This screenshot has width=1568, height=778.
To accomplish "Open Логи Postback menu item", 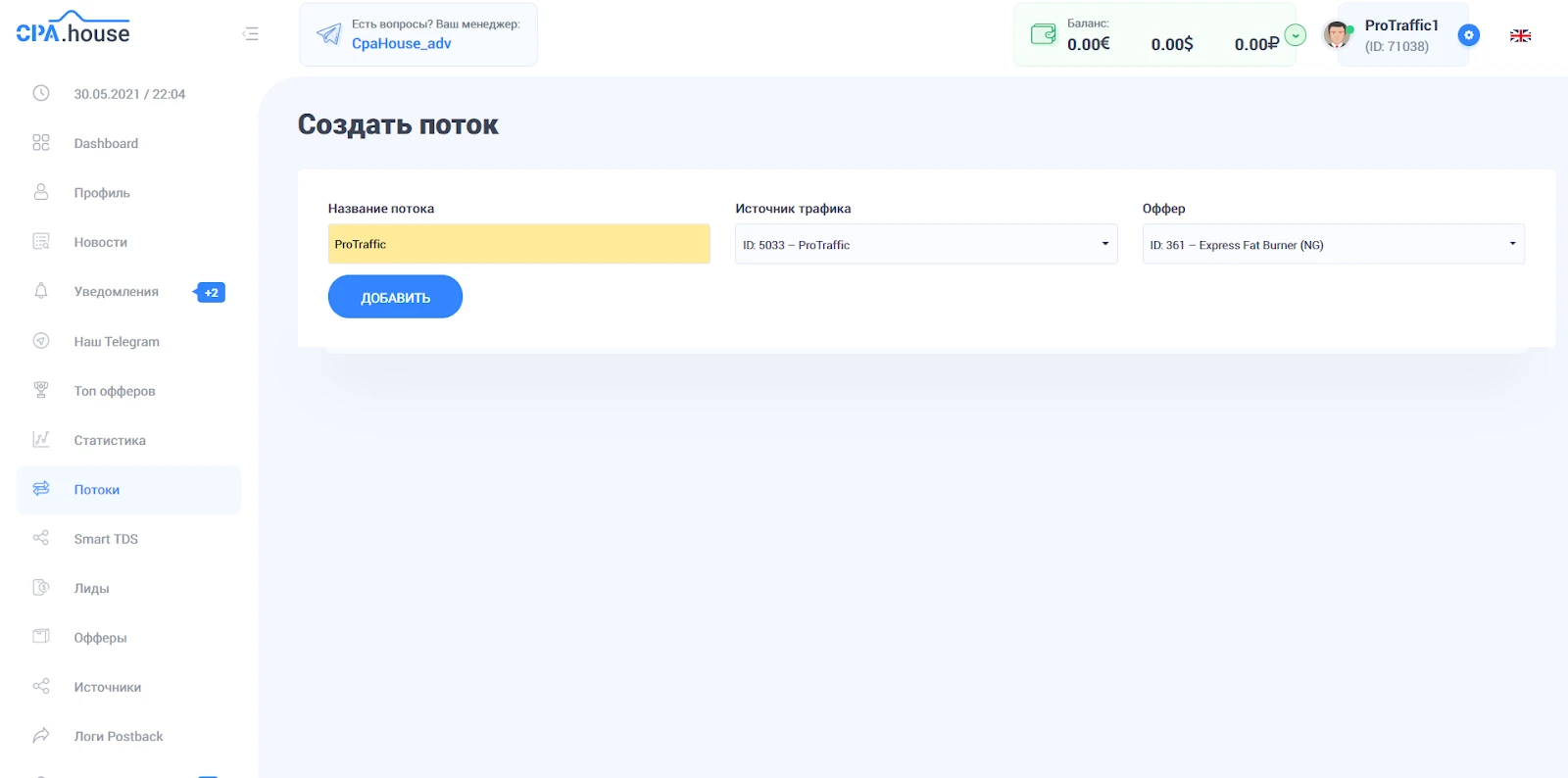I will click(119, 736).
